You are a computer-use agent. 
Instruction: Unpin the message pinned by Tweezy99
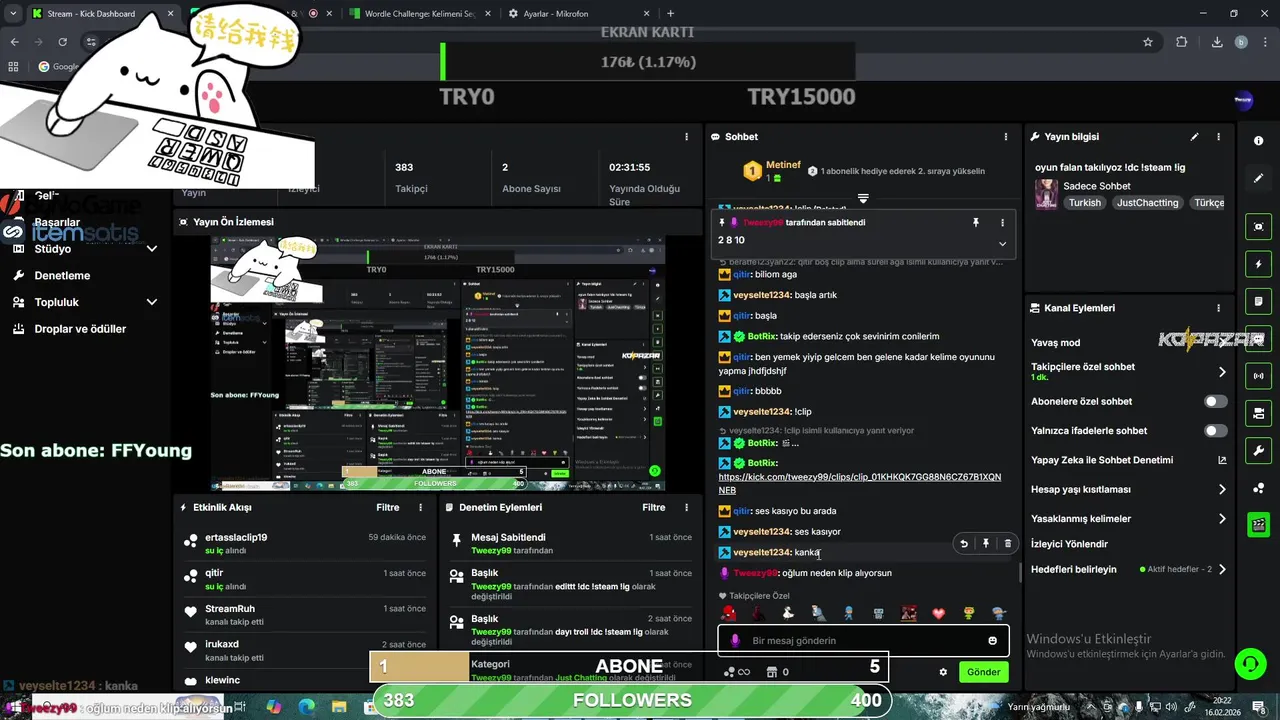coord(976,223)
